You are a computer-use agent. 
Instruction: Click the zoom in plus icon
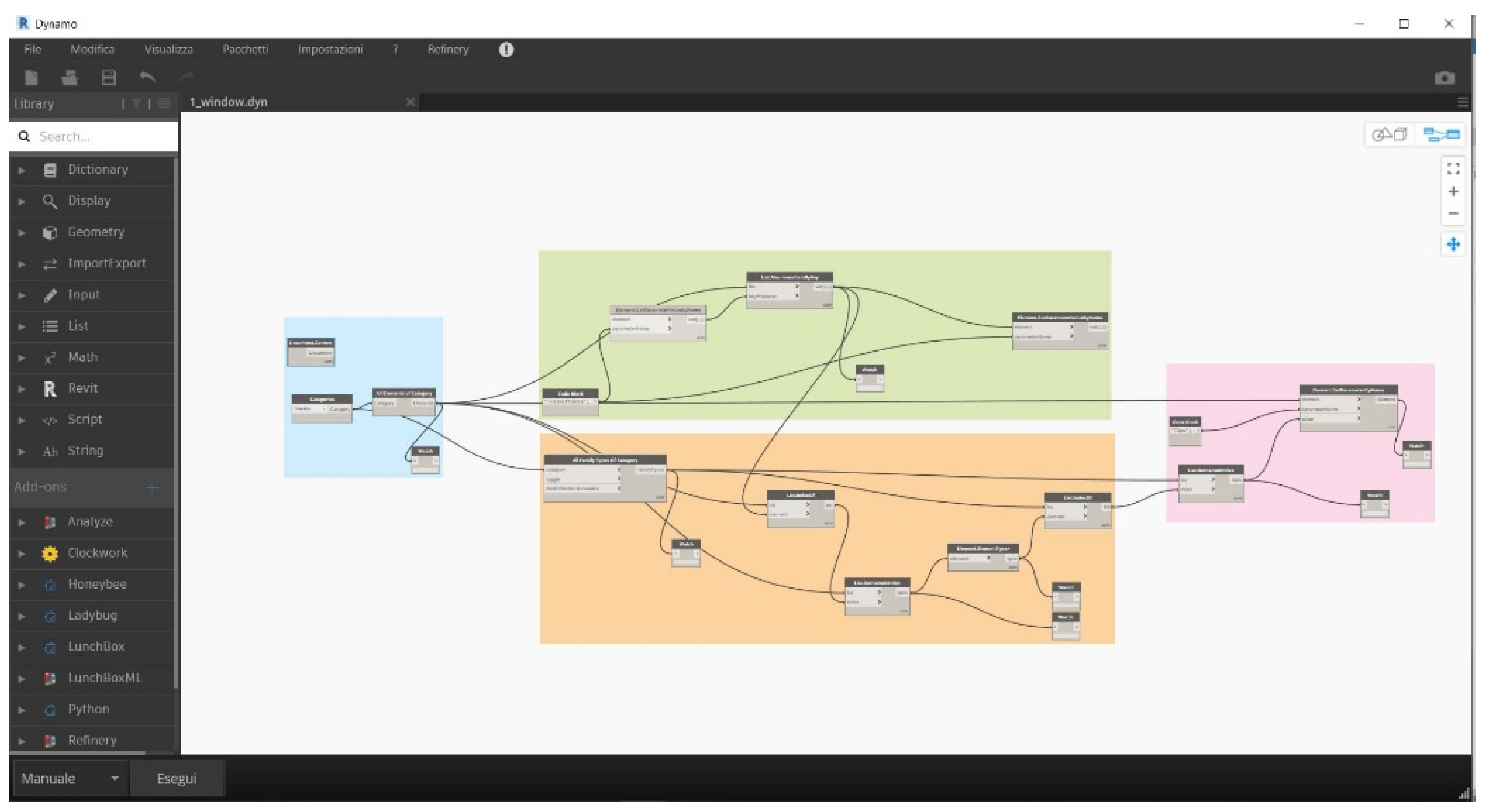[x=1453, y=192]
